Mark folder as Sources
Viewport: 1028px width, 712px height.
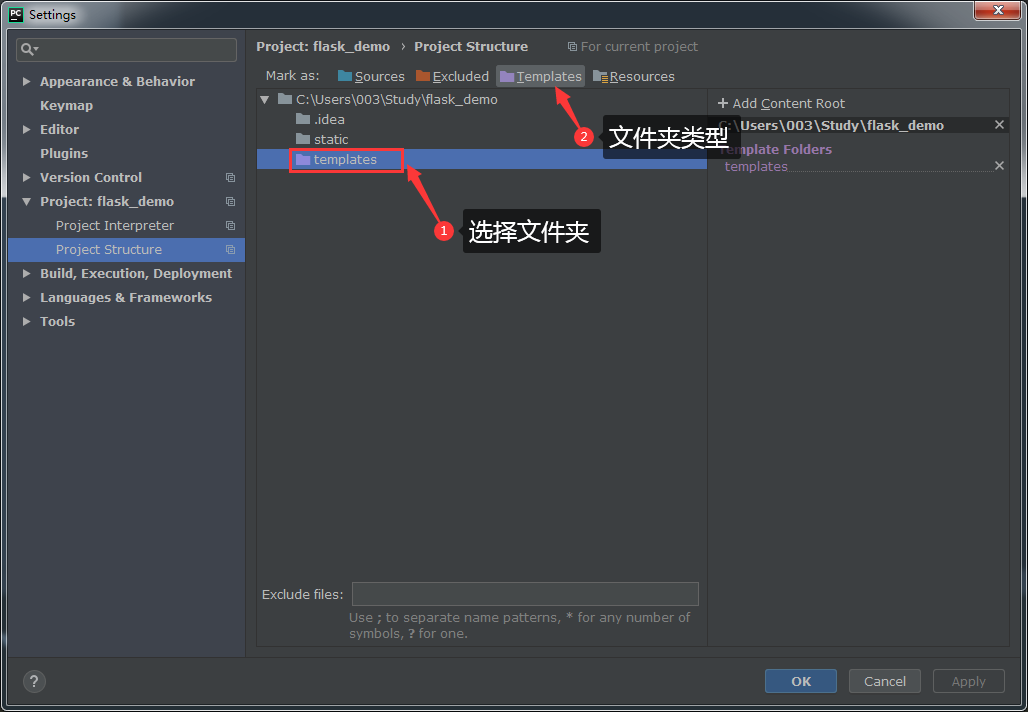(371, 76)
